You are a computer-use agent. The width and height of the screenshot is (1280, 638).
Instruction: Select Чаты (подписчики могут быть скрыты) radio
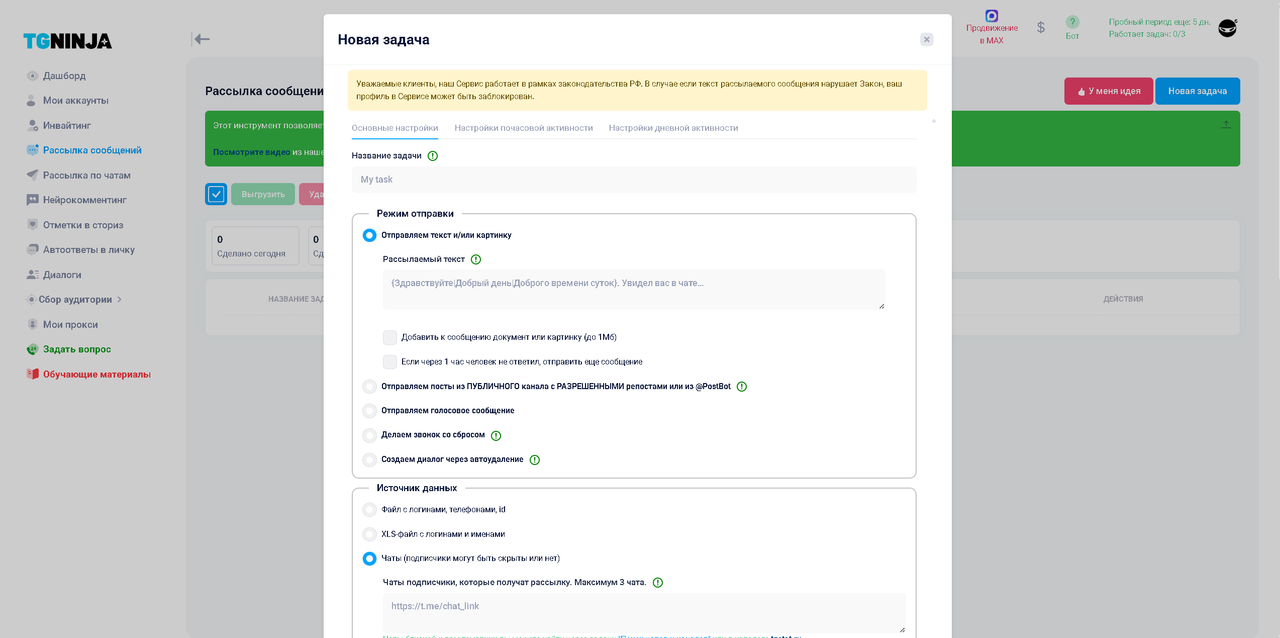pos(369,558)
